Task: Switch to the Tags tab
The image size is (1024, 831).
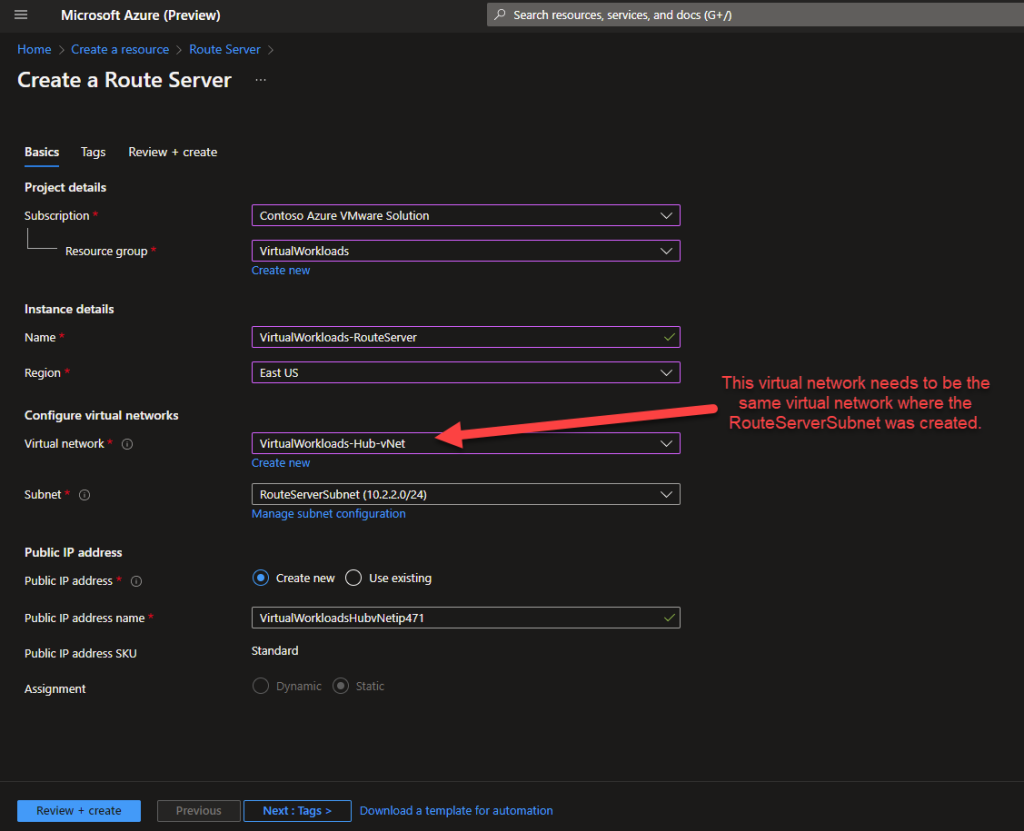Action: (92, 152)
